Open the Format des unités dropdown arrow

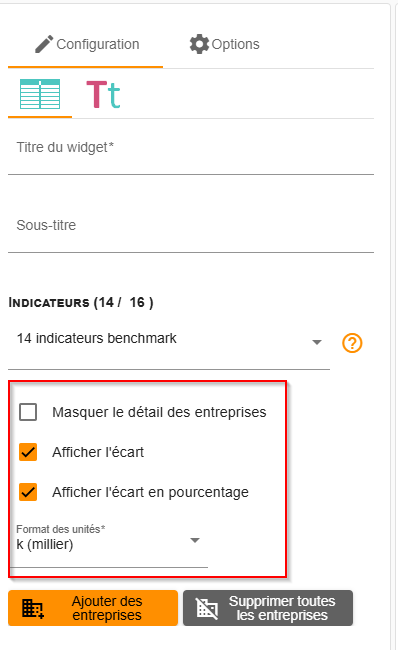[195, 540]
